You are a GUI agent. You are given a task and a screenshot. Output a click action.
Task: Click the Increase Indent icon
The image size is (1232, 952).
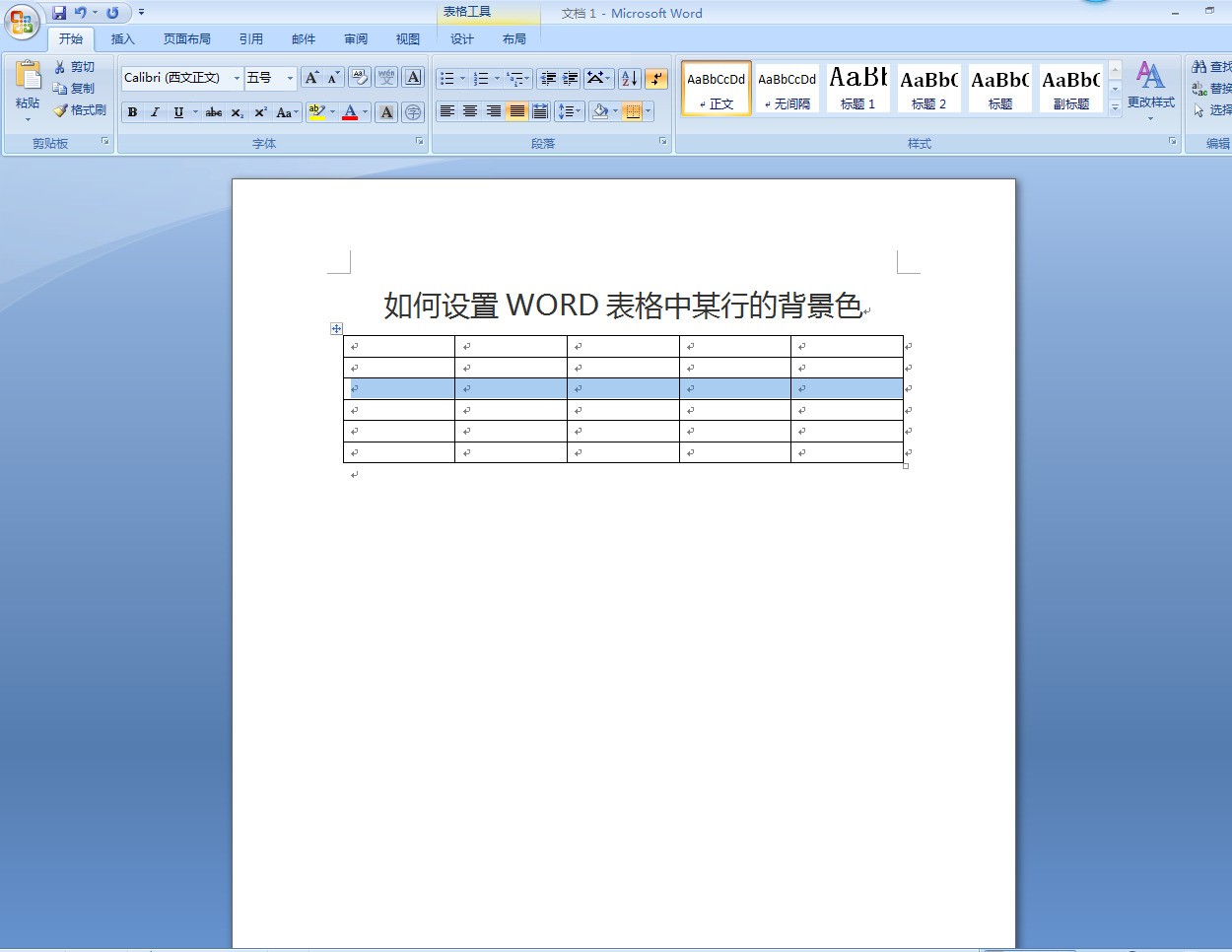[x=571, y=79]
